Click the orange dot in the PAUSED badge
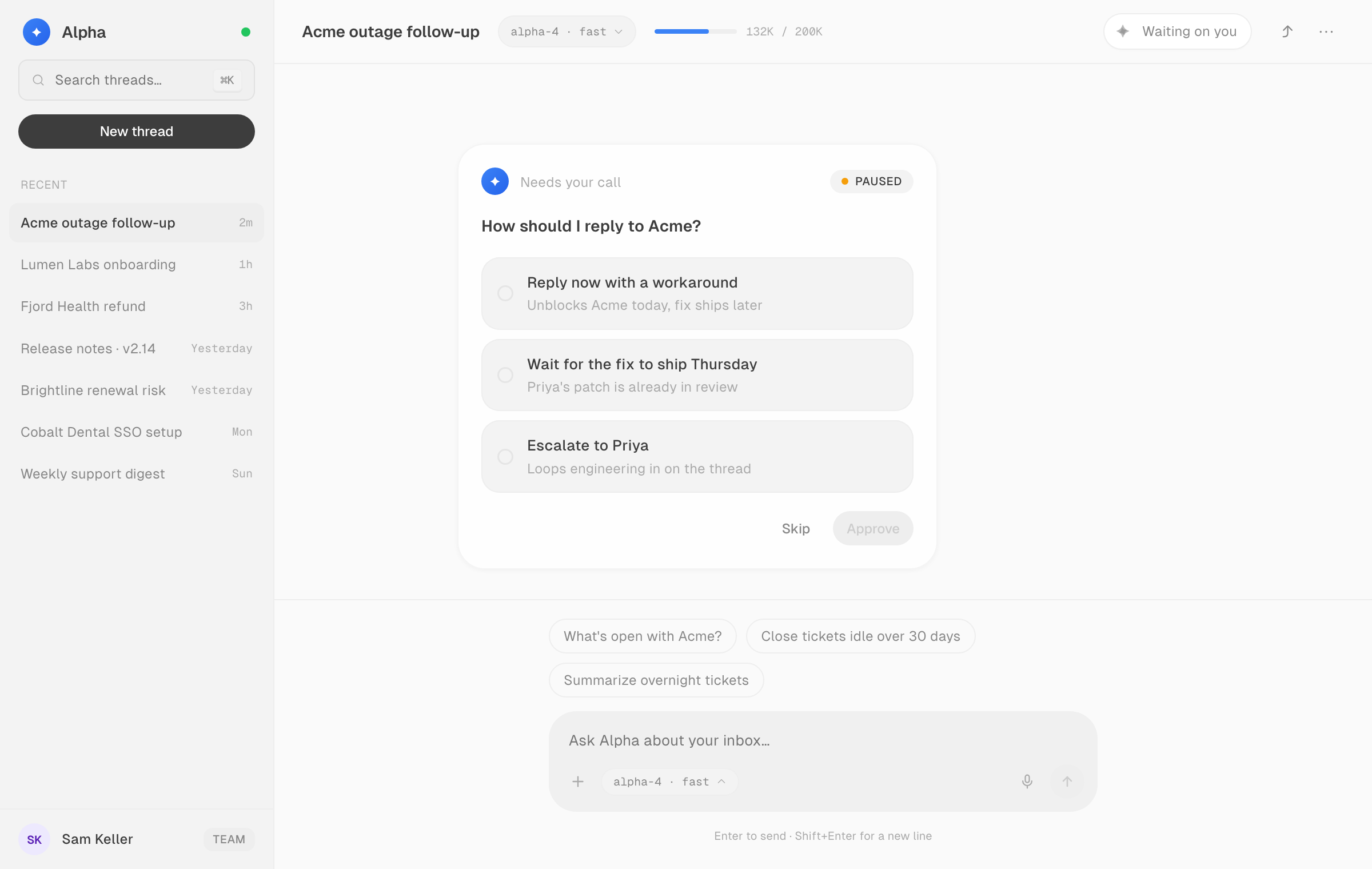 tap(845, 181)
